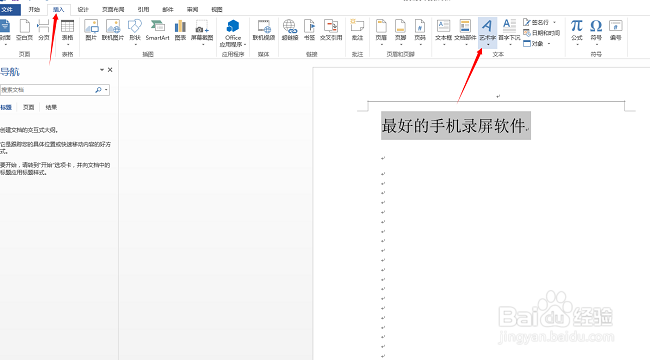Open the WordArt (艺术字) gallery
The width and height of the screenshot is (650, 360).
tap(488, 32)
